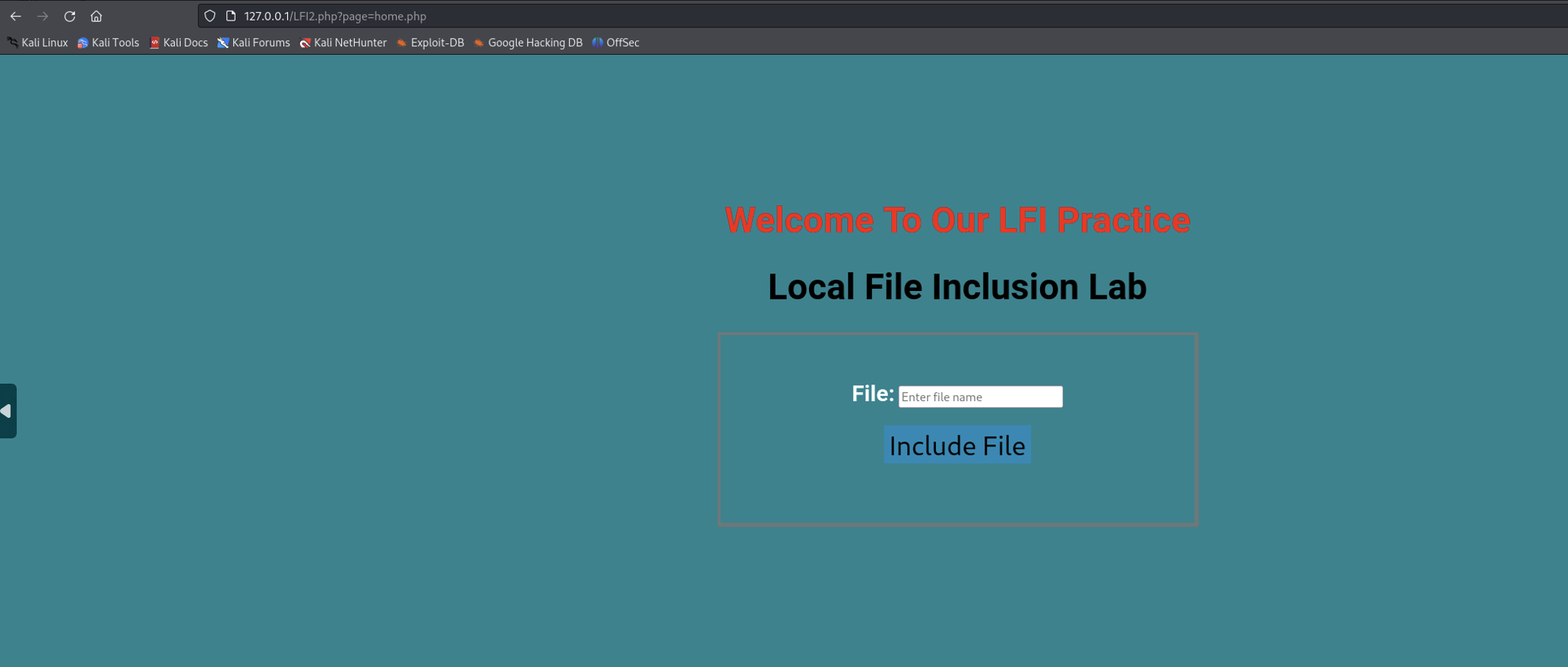Expand the collapsed side panel arrow
The image size is (1568, 667).
click(7, 411)
